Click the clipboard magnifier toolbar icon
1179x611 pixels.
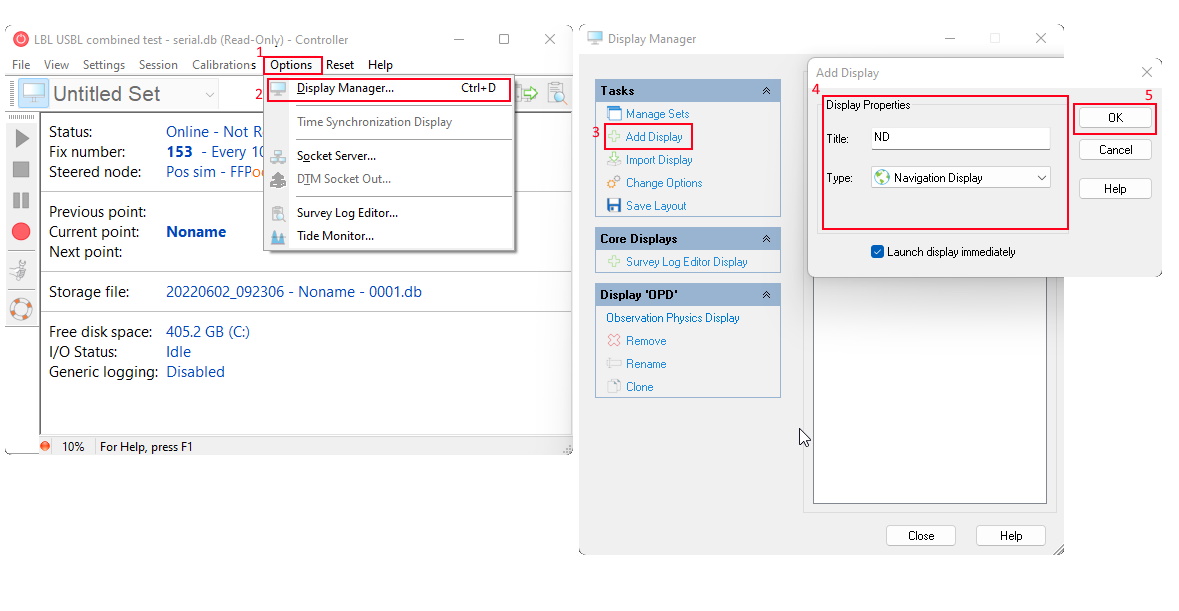556,93
